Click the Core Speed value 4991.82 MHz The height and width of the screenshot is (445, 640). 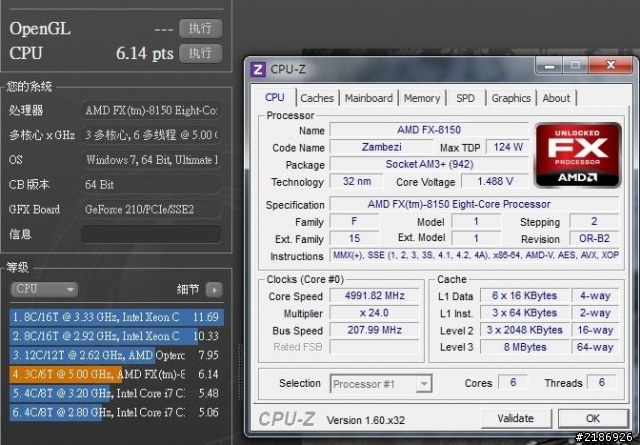(374, 296)
